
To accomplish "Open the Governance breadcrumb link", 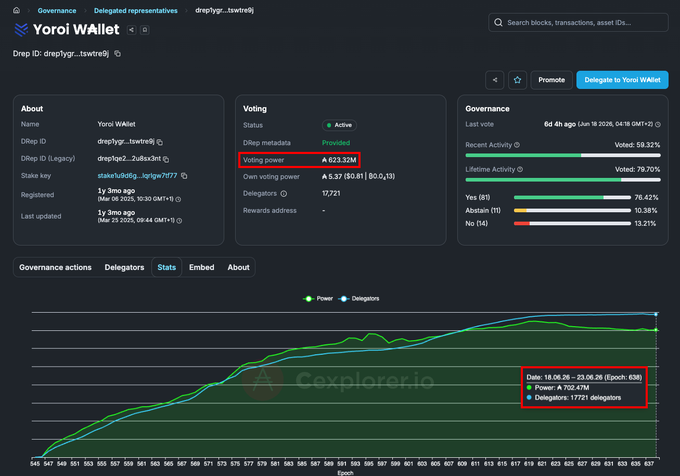I will click(x=57, y=10).
